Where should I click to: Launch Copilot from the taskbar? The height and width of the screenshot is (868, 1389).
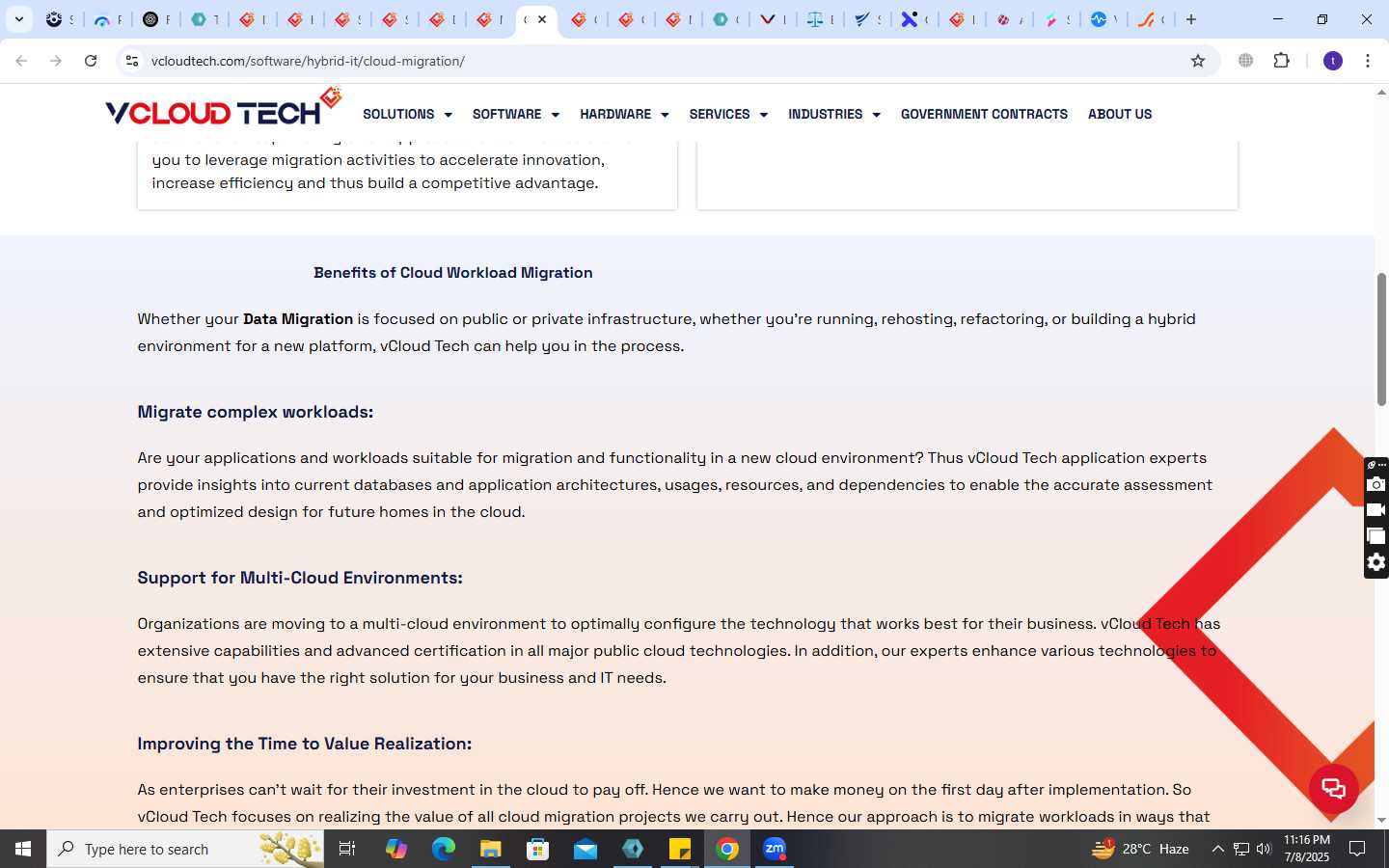coord(395,849)
